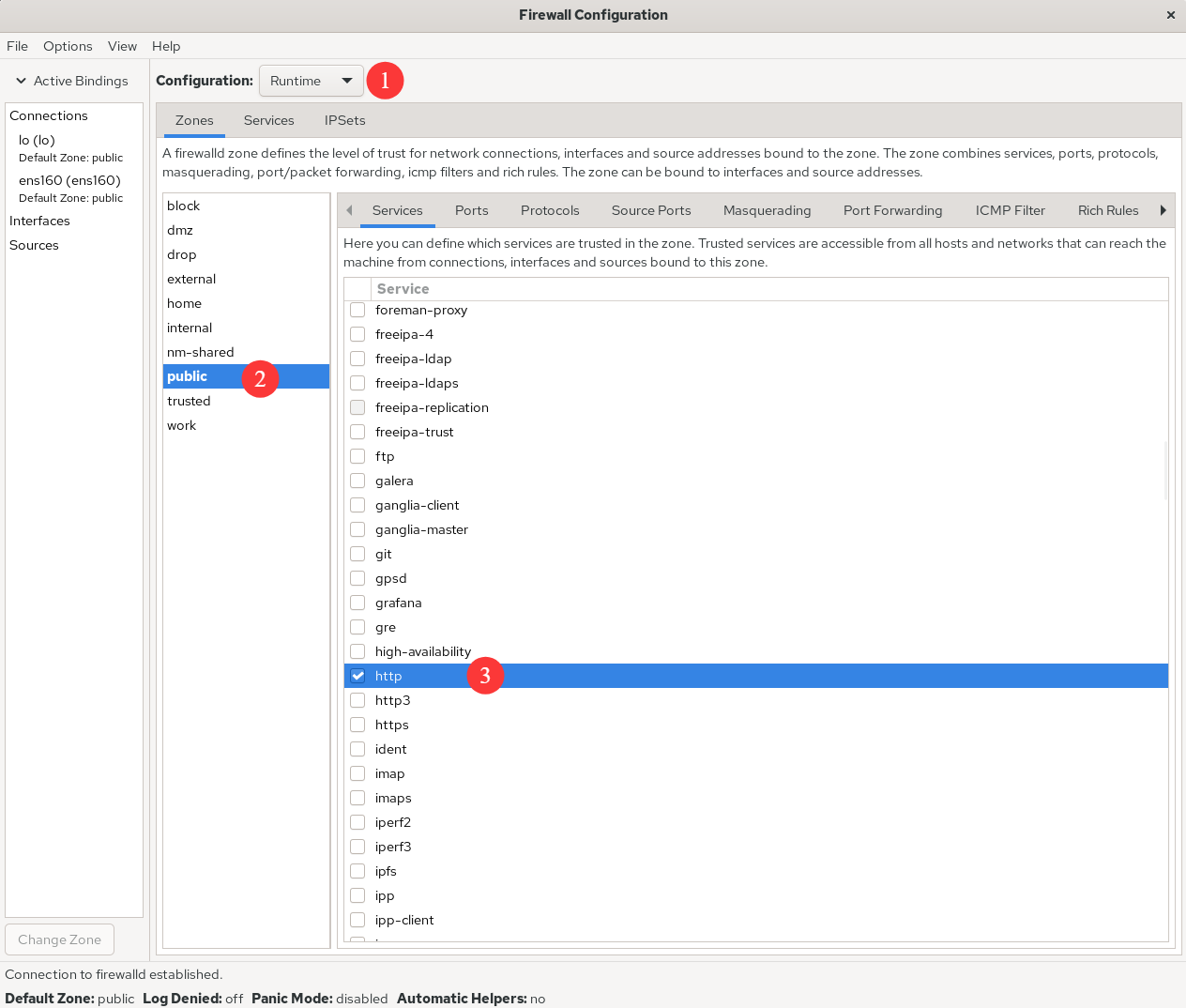Click the Change Zone button
The image size is (1186, 1008).
click(x=59, y=939)
